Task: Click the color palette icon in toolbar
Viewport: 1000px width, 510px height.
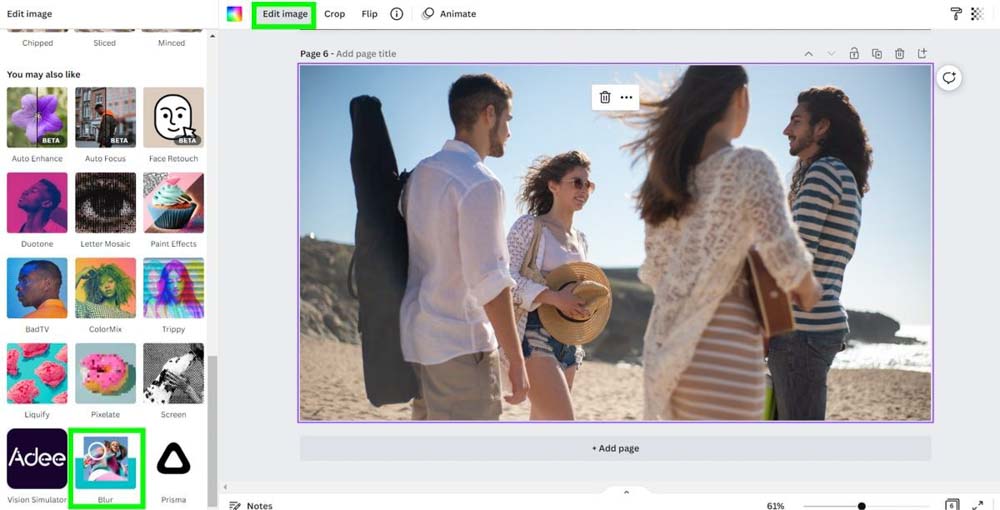Action: 234,14
